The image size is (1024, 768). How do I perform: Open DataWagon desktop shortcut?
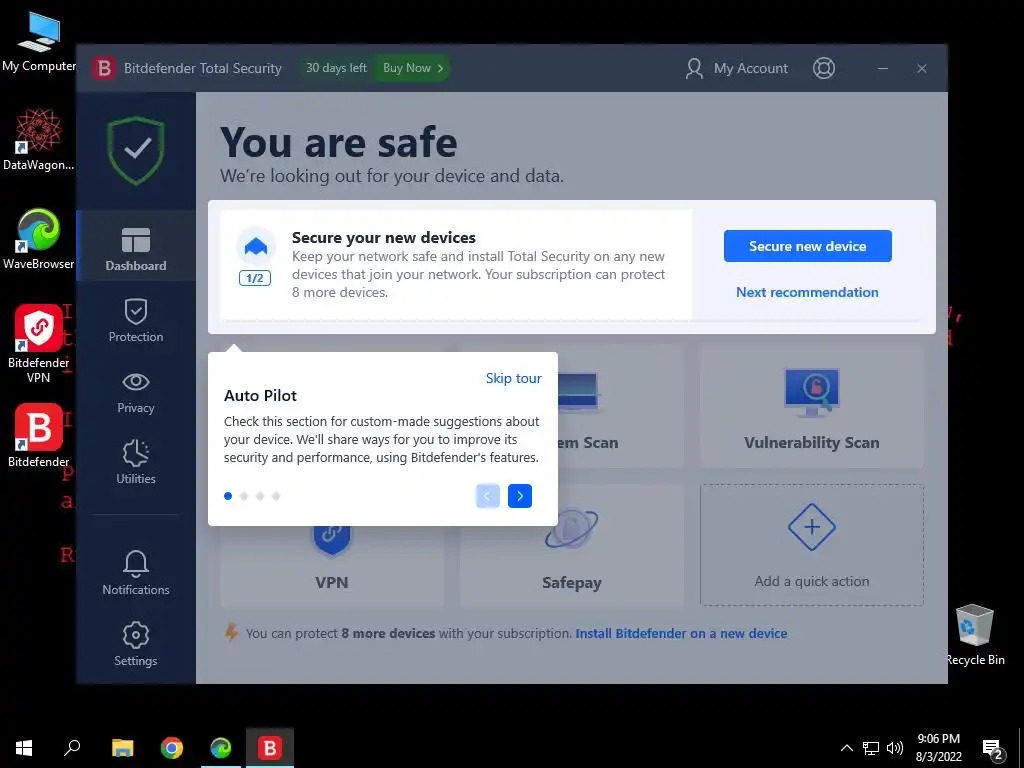click(39, 140)
